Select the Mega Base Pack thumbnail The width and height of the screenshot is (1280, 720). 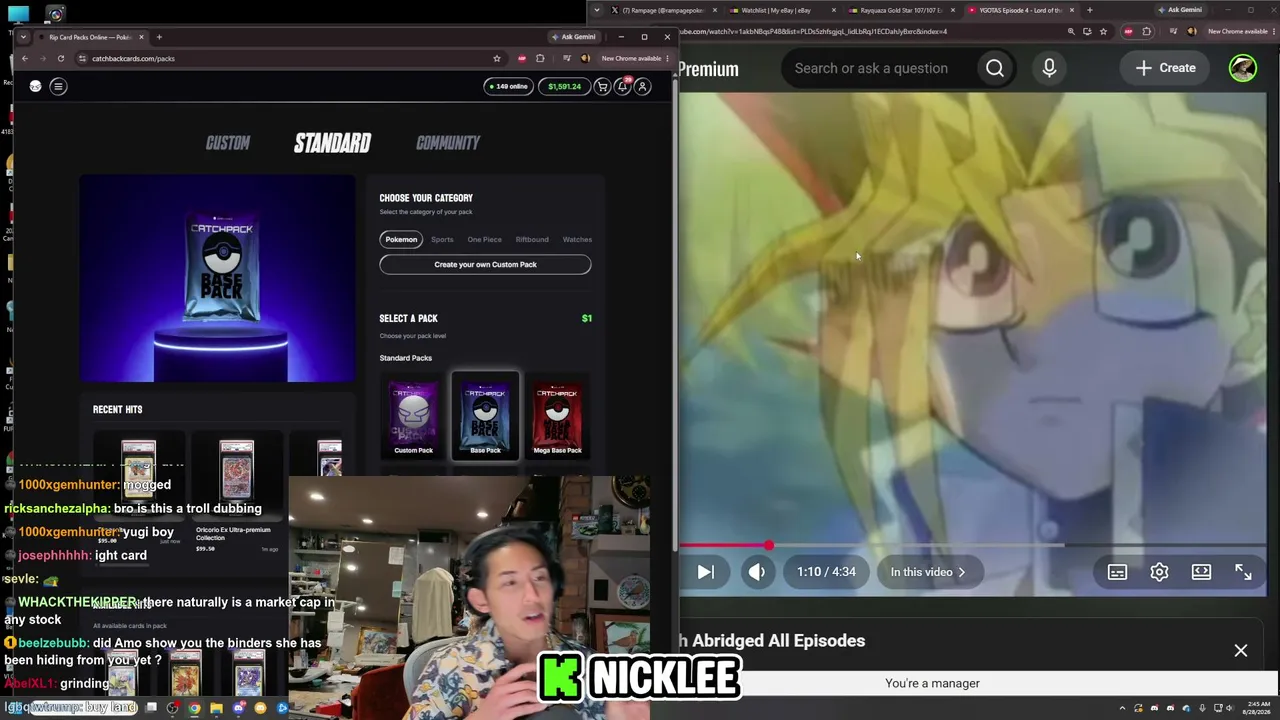pos(557,416)
